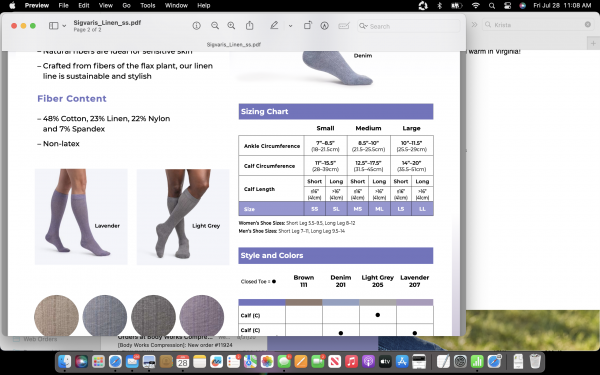Open Finder from the Dock
600x375 pixels.
click(x=65, y=361)
